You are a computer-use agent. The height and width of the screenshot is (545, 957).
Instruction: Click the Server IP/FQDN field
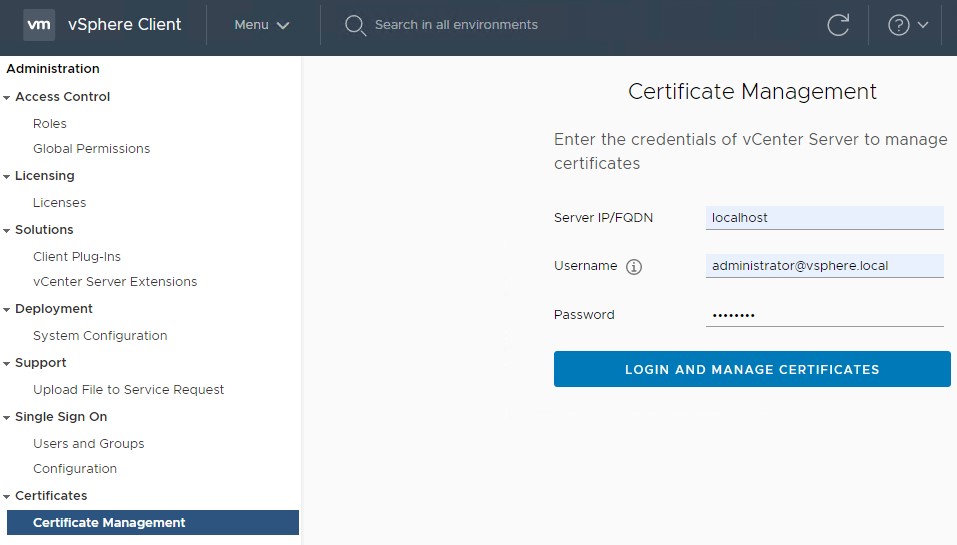point(825,218)
